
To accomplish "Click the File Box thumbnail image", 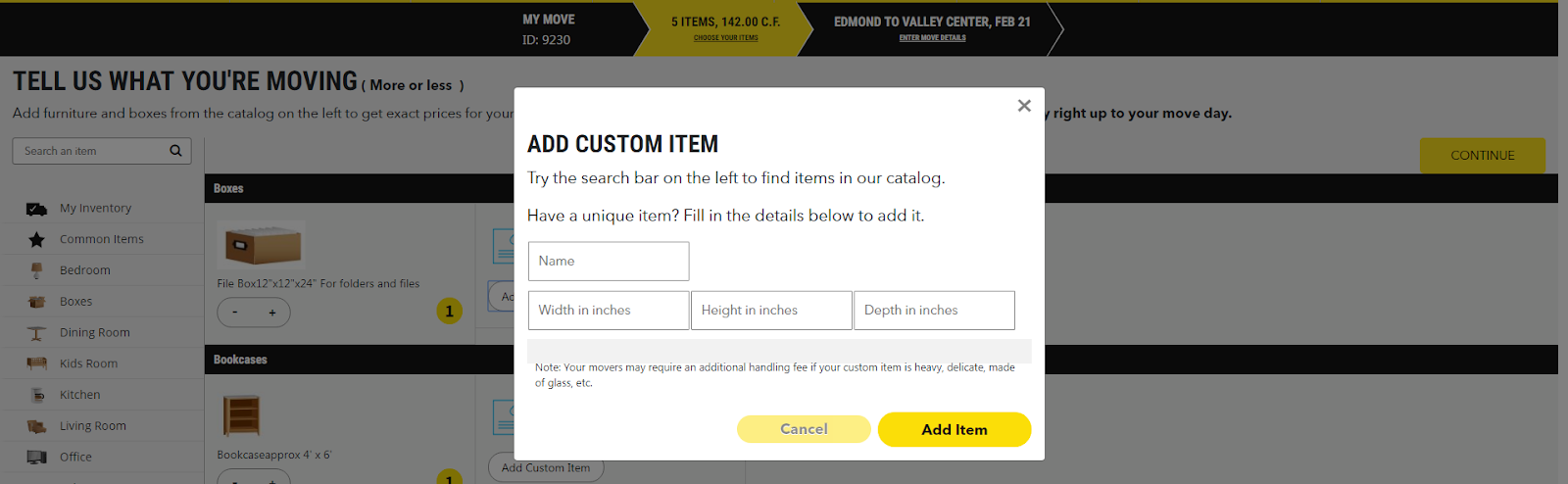I will (x=262, y=245).
